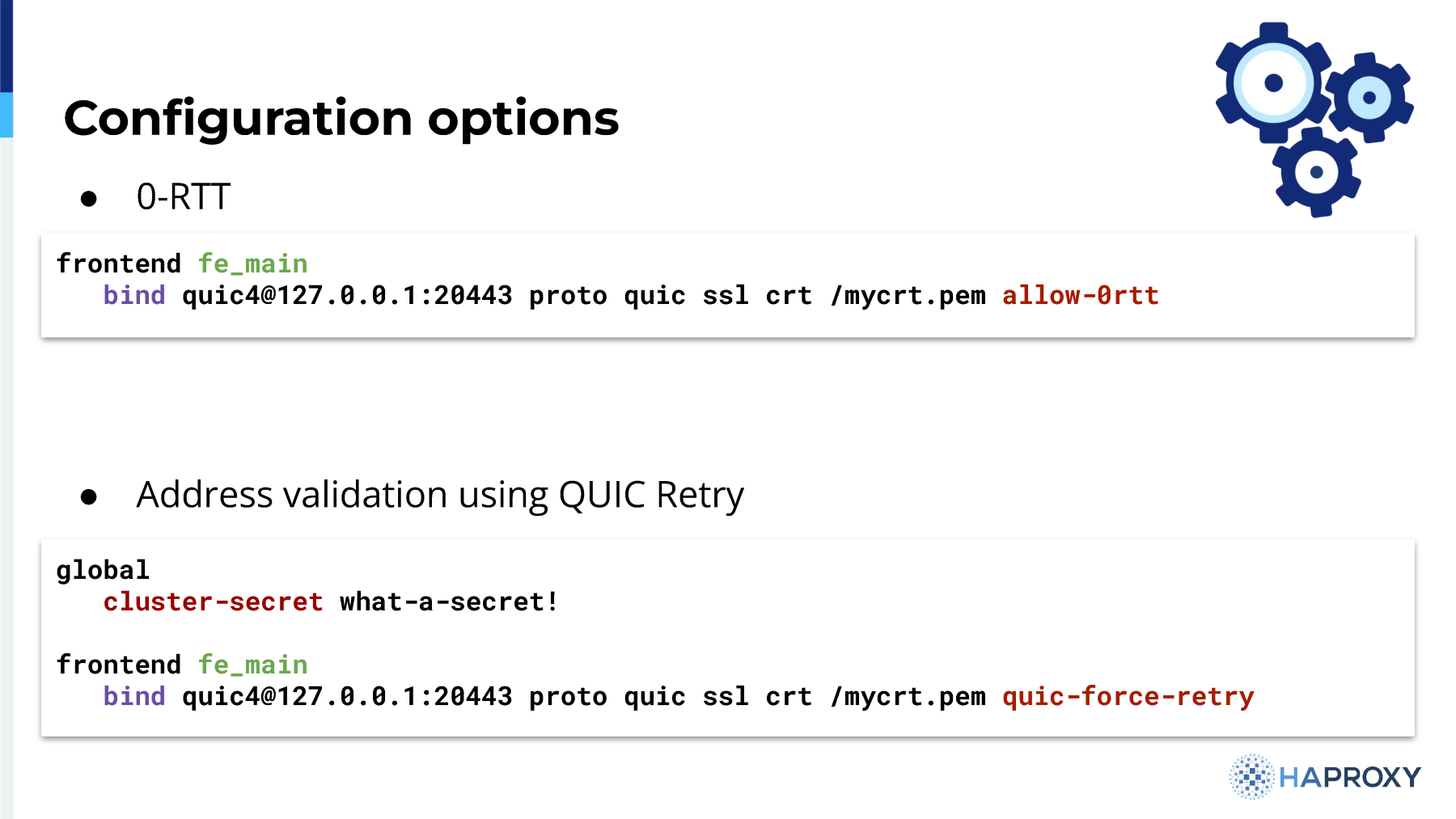Image resolution: width=1456 pixels, height=819 pixels.
Task: Click the 0-RTT bullet text
Action: pyautogui.click(x=184, y=197)
